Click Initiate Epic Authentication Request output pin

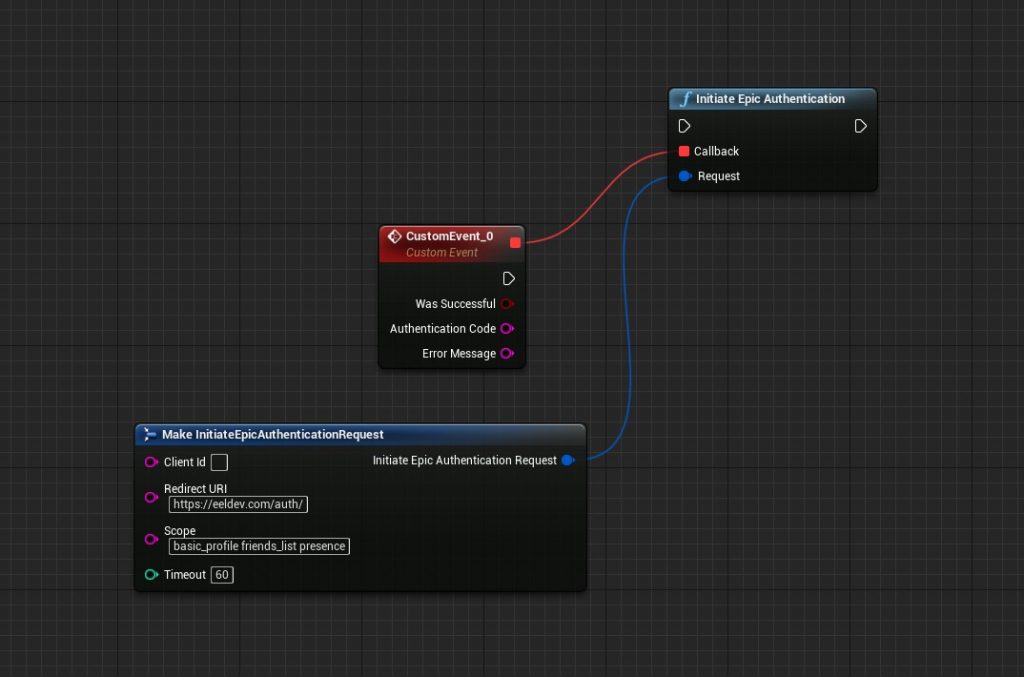[x=568, y=461]
